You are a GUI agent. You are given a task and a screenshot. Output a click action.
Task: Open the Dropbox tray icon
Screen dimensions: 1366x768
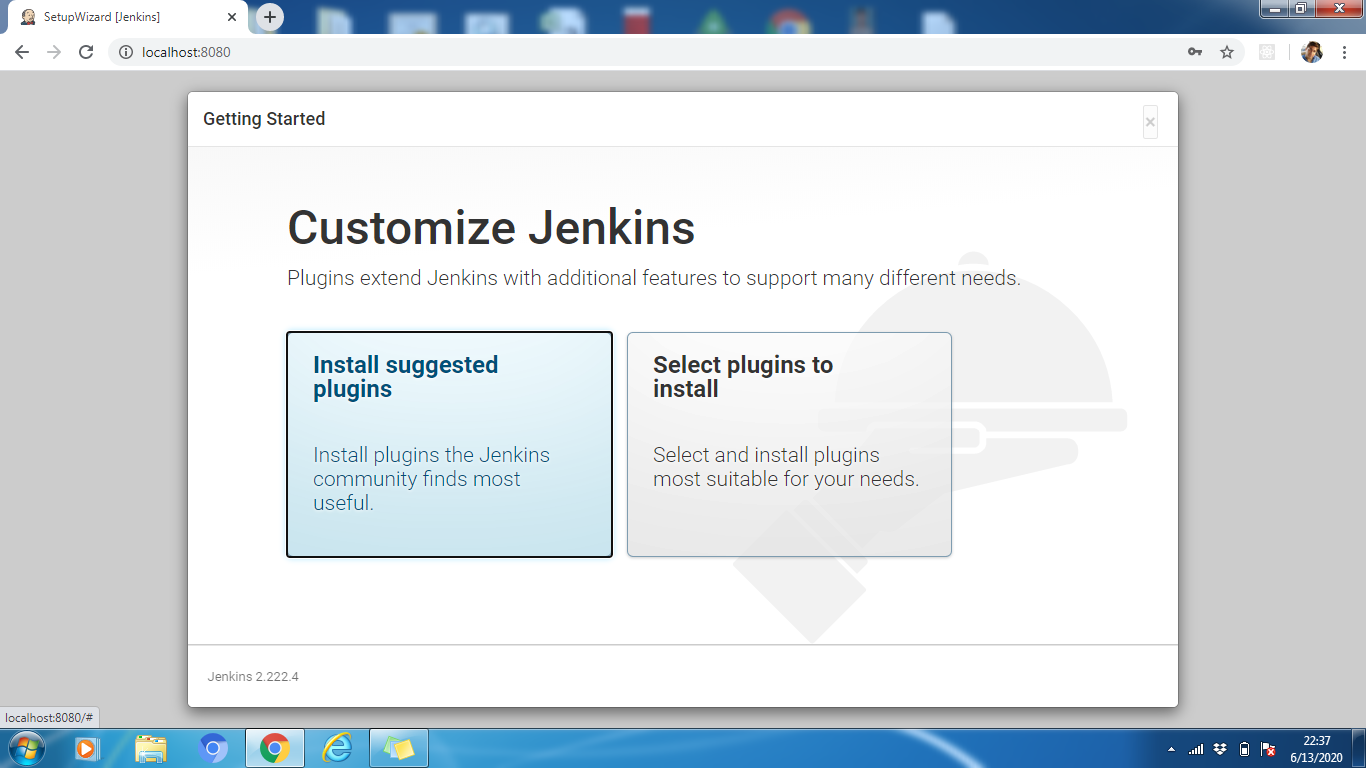1220,749
